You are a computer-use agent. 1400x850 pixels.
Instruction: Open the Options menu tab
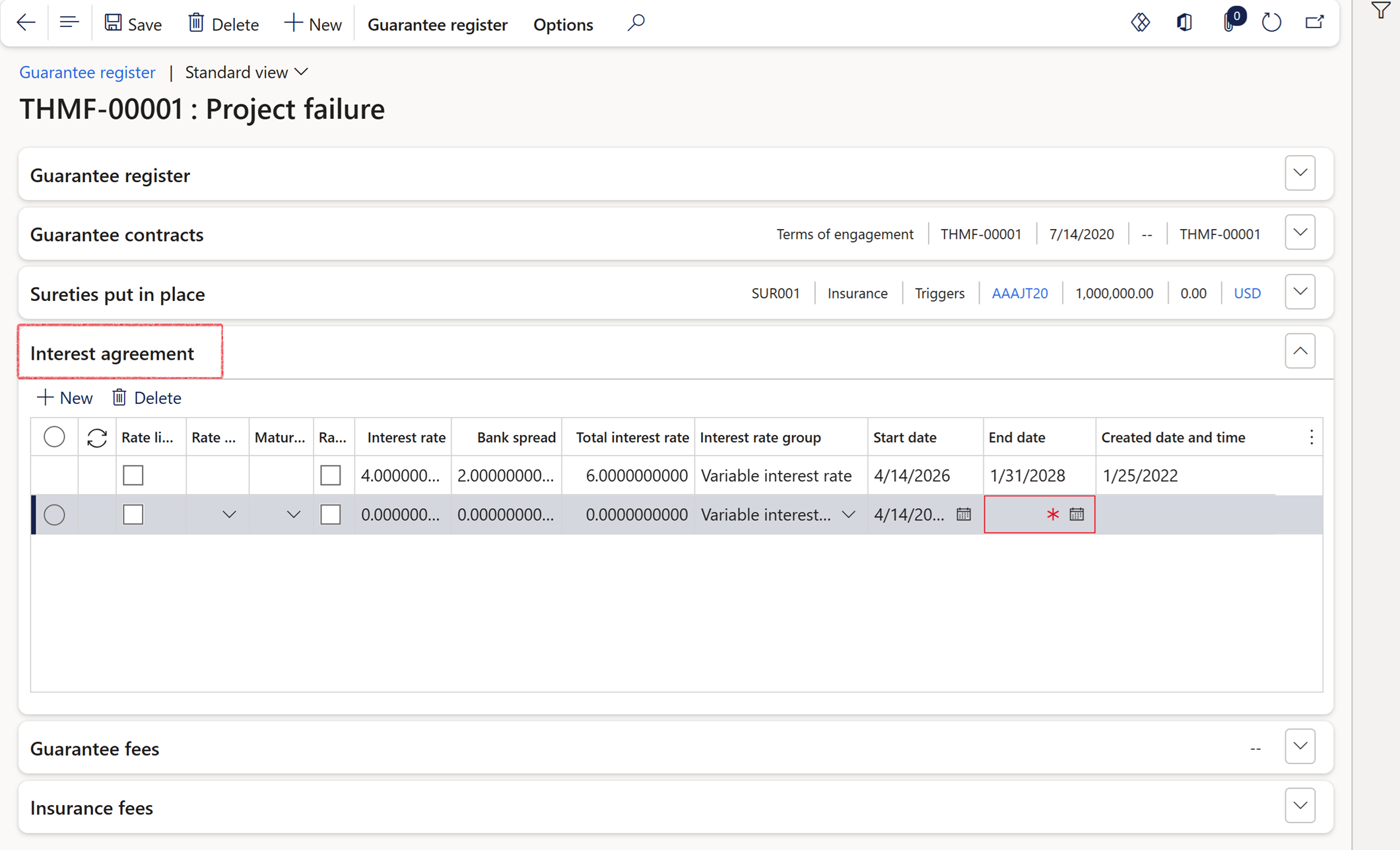[563, 24]
